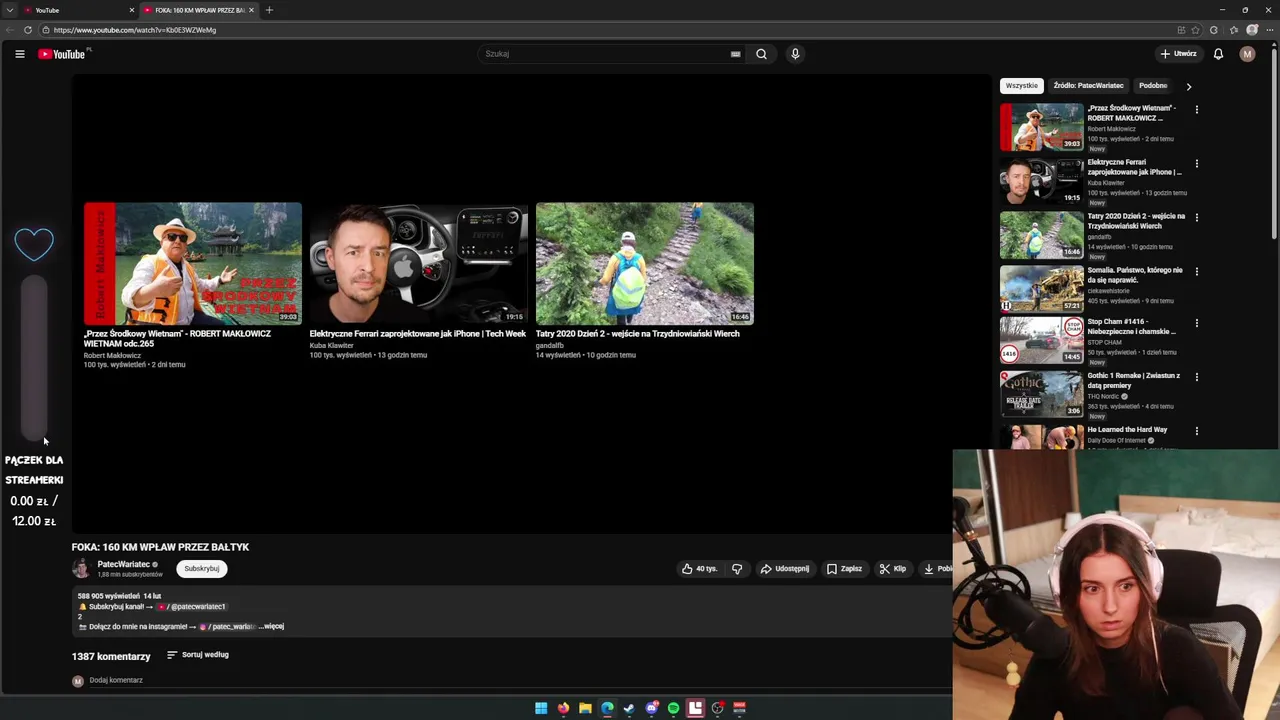Select the Źródło: PatecWariatec chip
This screenshot has height=720, width=1280.
(x=1088, y=86)
